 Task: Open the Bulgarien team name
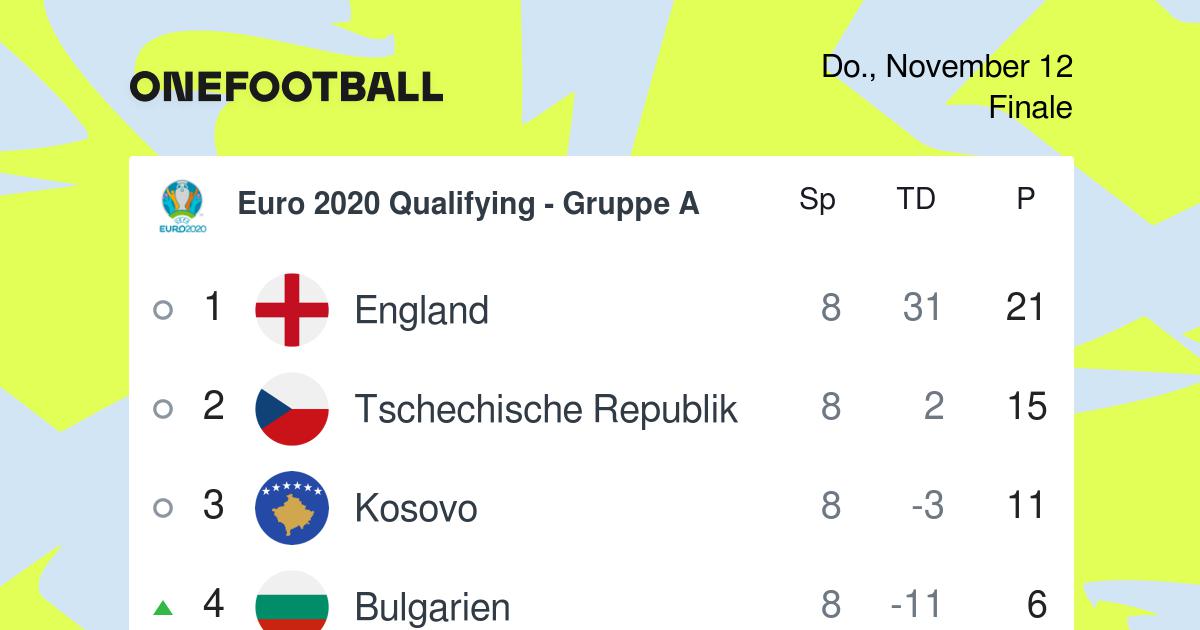tap(433, 607)
